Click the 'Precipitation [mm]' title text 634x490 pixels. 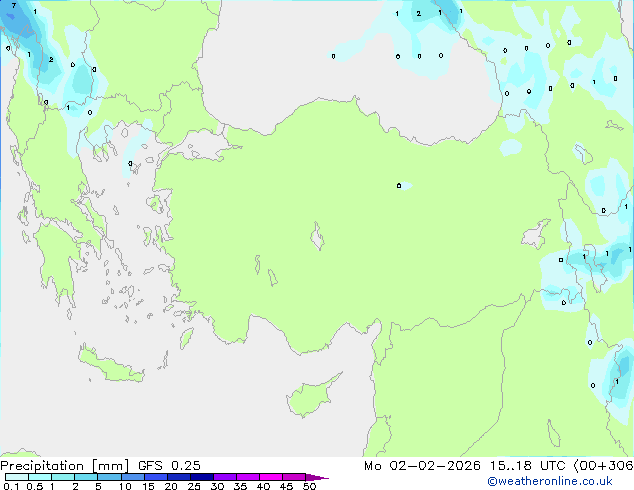pos(64,466)
